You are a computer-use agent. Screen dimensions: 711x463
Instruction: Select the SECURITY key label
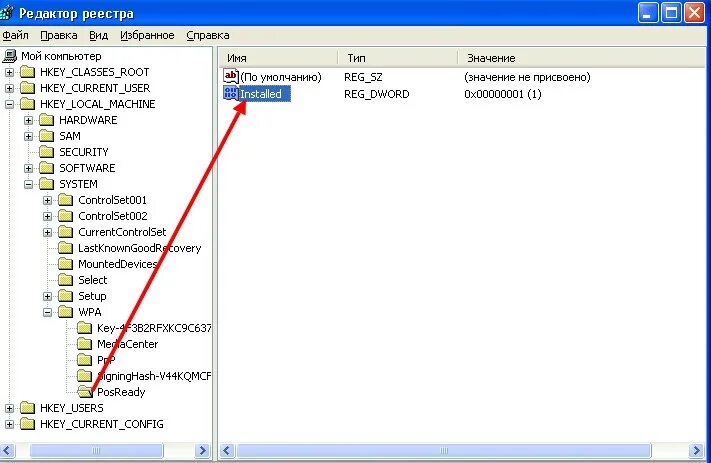pyautogui.click(x=84, y=152)
